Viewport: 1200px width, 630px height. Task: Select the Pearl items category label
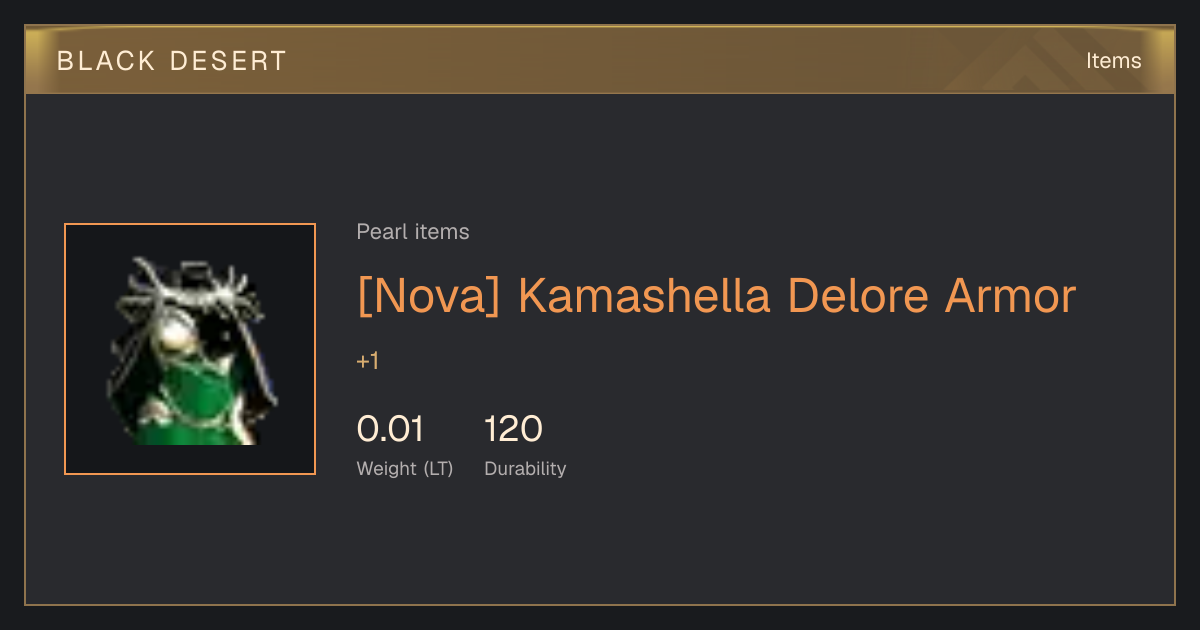tap(413, 232)
